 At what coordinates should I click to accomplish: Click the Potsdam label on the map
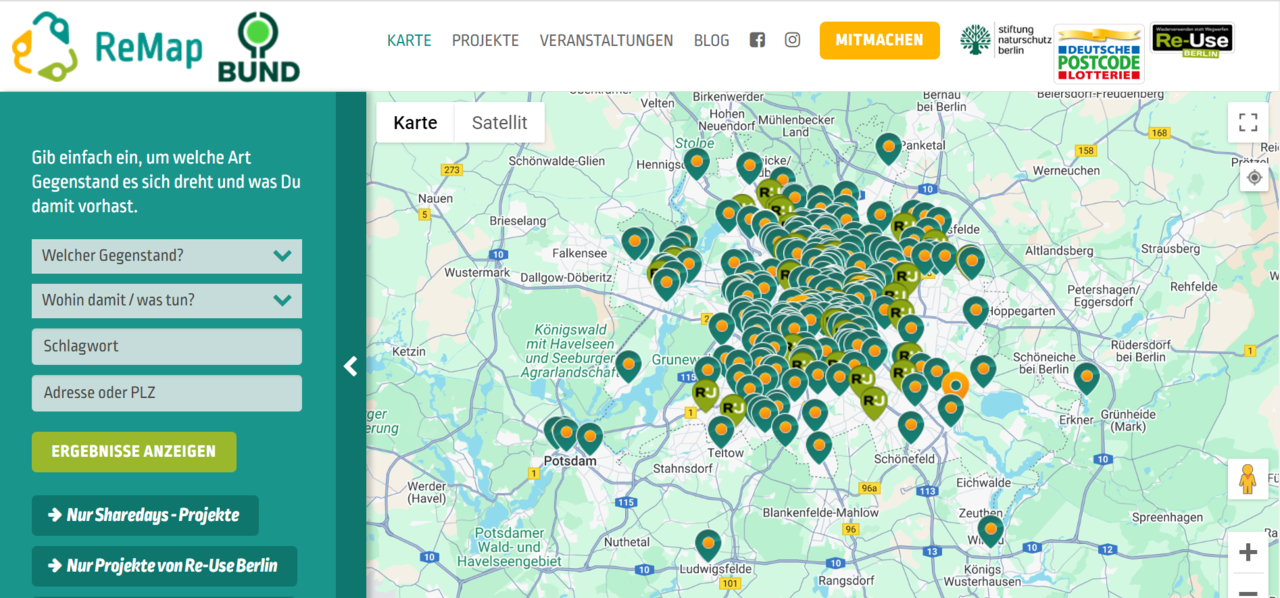point(570,461)
